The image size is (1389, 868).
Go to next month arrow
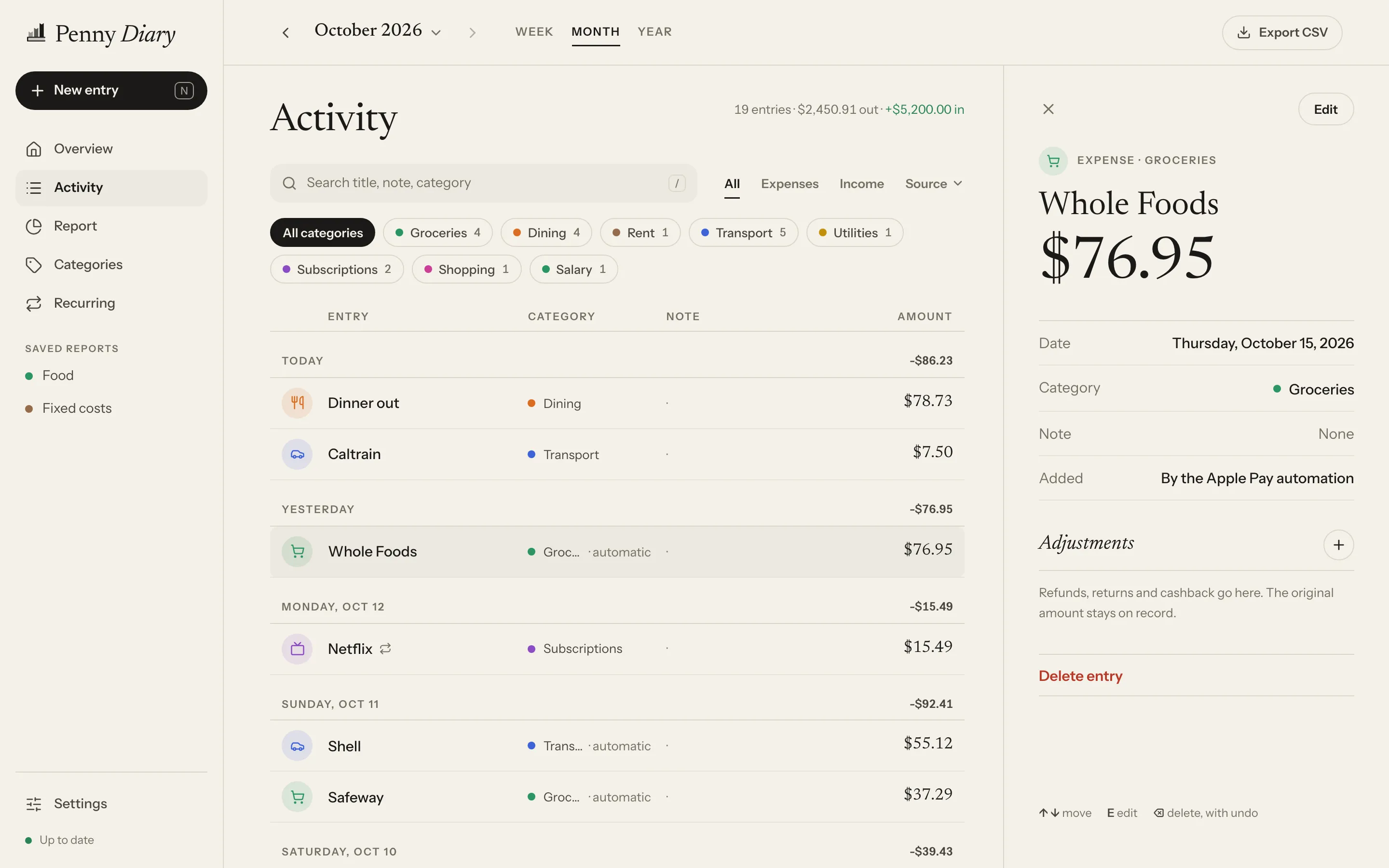[472, 33]
